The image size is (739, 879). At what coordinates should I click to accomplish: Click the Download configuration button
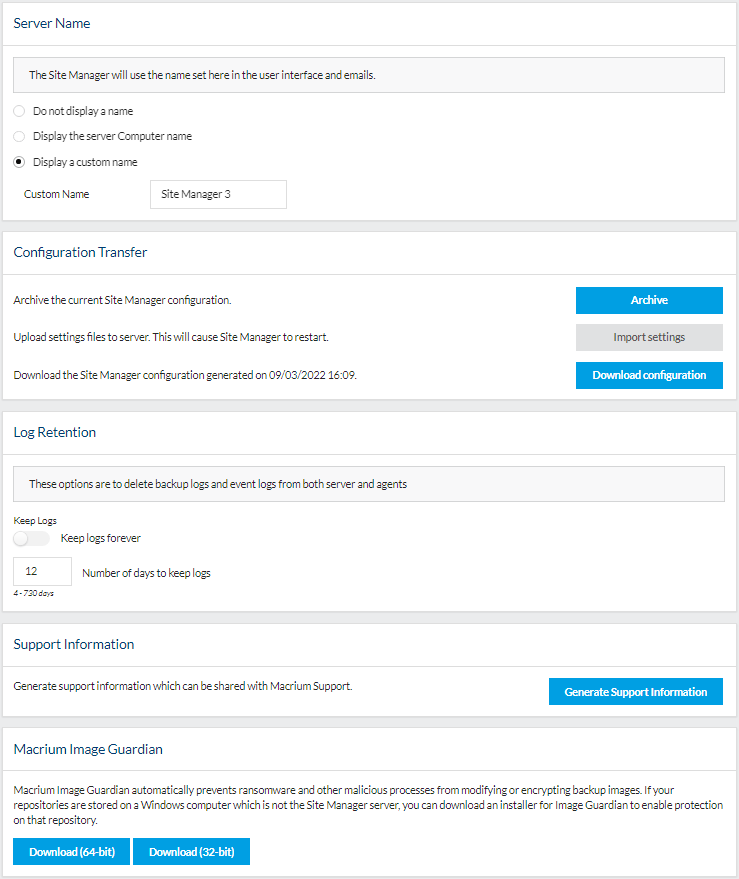coord(649,375)
